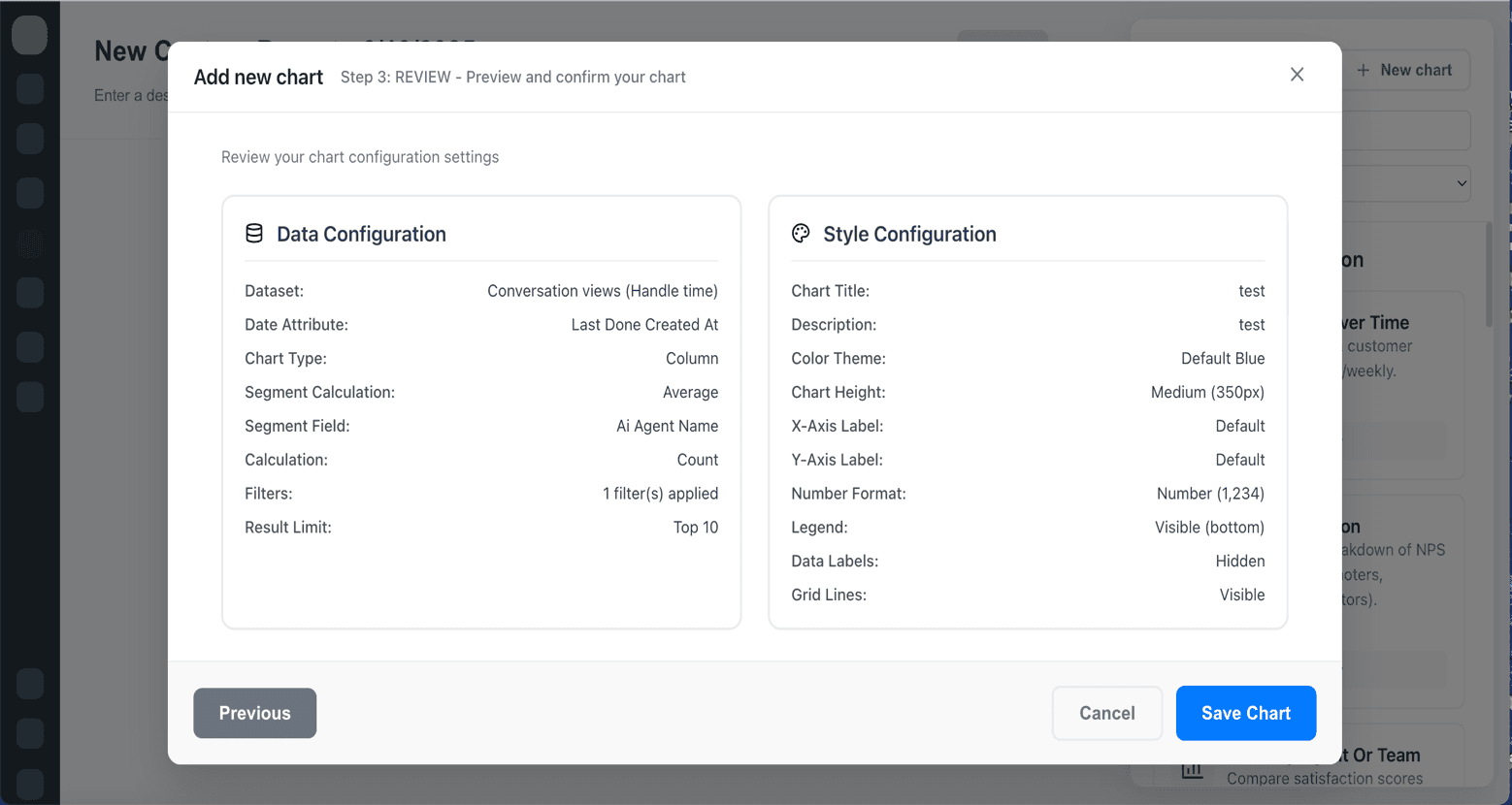
Task: Click the bottom-most sidebar icon
Action: [x=30, y=785]
